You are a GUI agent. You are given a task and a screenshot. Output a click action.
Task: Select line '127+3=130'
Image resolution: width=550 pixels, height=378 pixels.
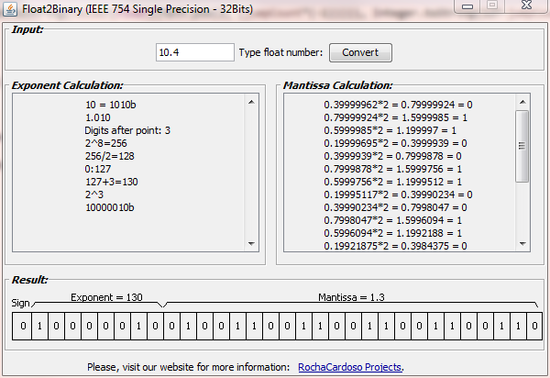pyautogui.click(x=112, y=182)
